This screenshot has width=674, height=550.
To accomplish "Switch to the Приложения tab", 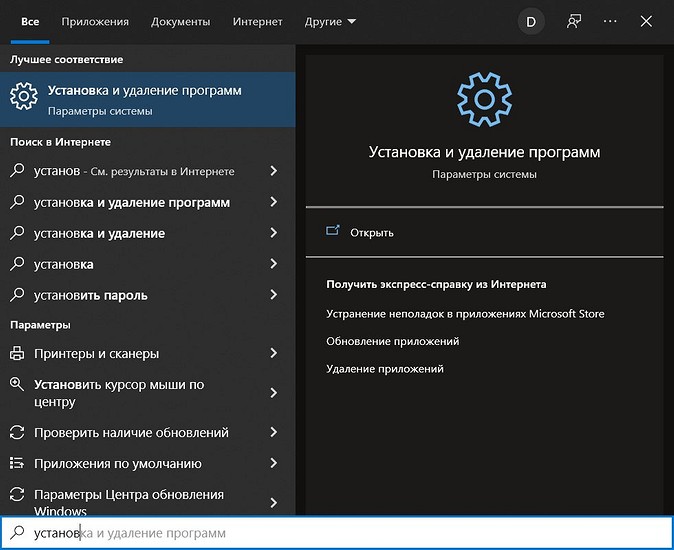I will (95, 21).
